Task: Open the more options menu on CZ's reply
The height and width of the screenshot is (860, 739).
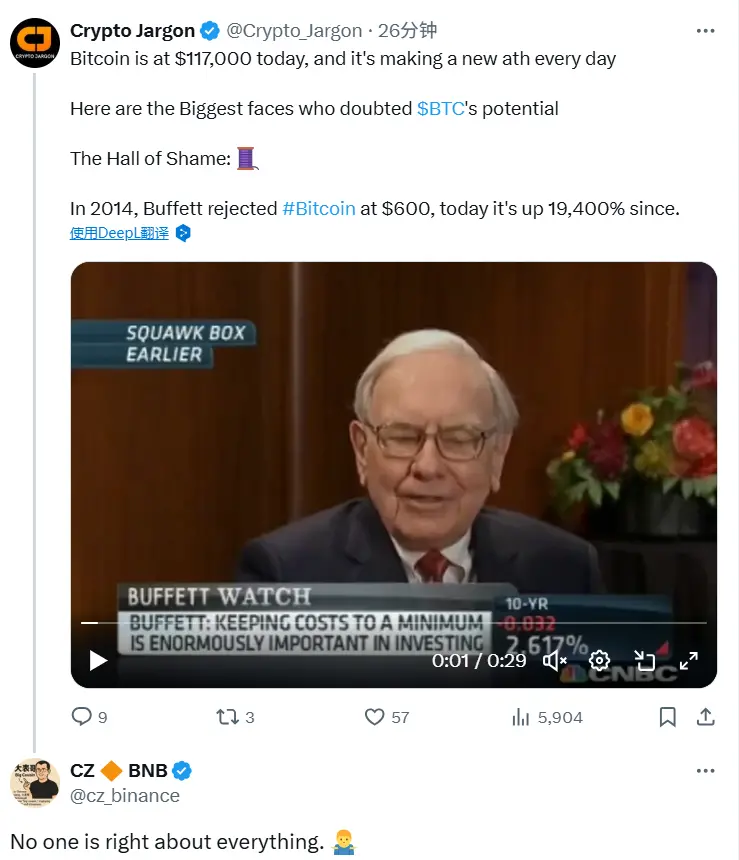Action: click(706, 770)
